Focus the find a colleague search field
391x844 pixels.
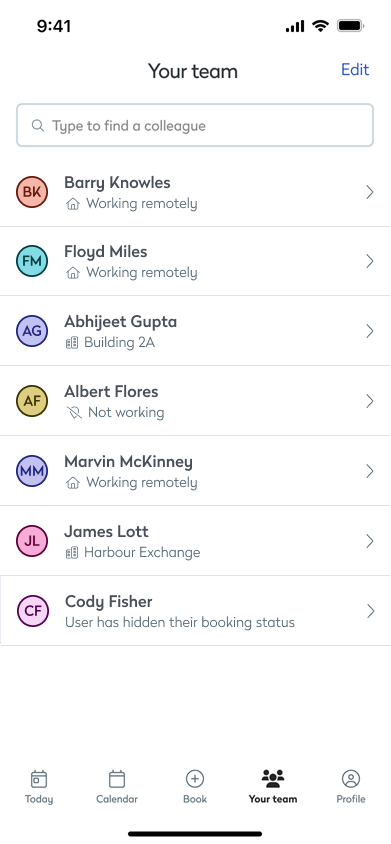(x=195, y=125)
